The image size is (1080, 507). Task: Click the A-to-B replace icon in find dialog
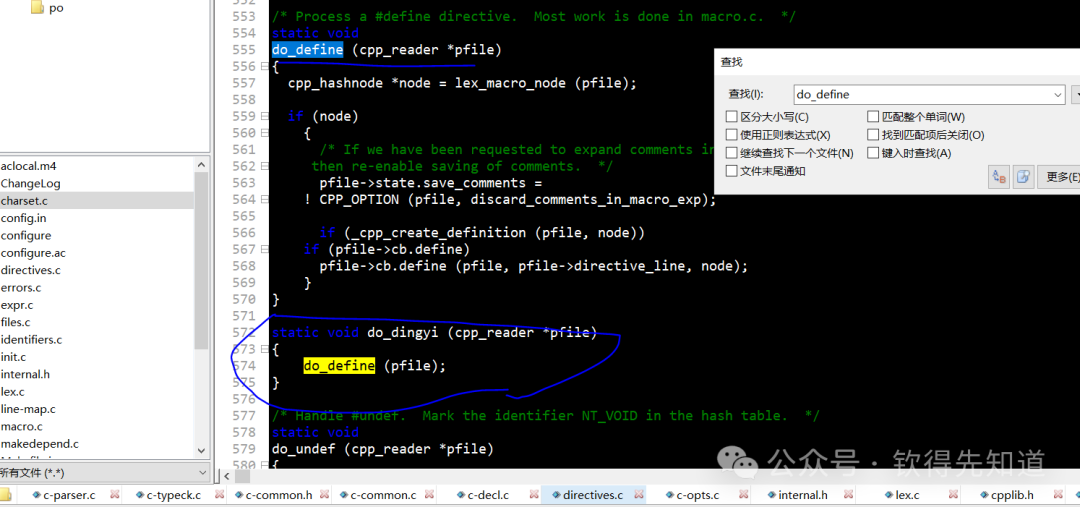click(x=998, y=177)
